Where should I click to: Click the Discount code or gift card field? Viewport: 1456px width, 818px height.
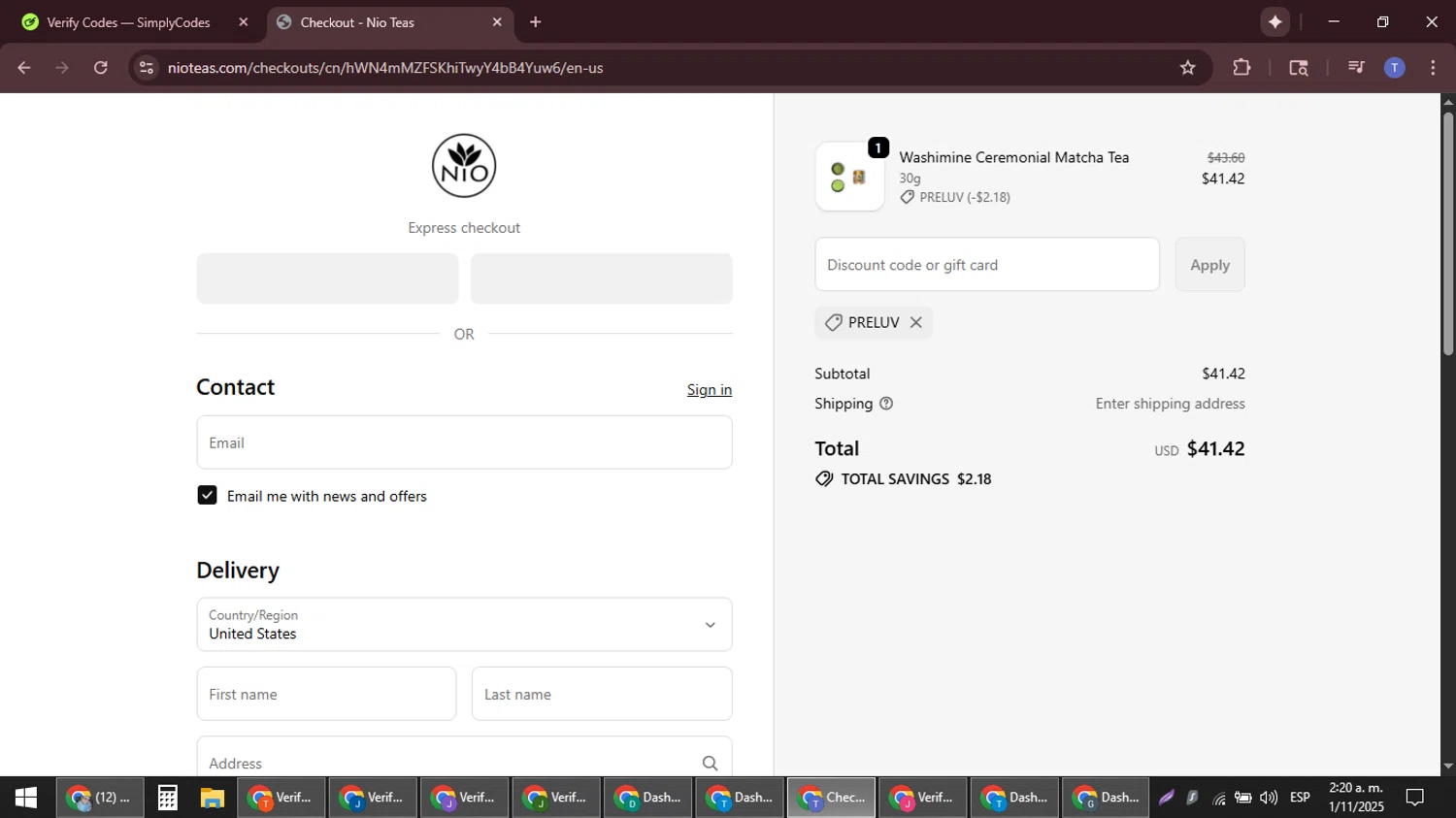[x=987, y=265]
